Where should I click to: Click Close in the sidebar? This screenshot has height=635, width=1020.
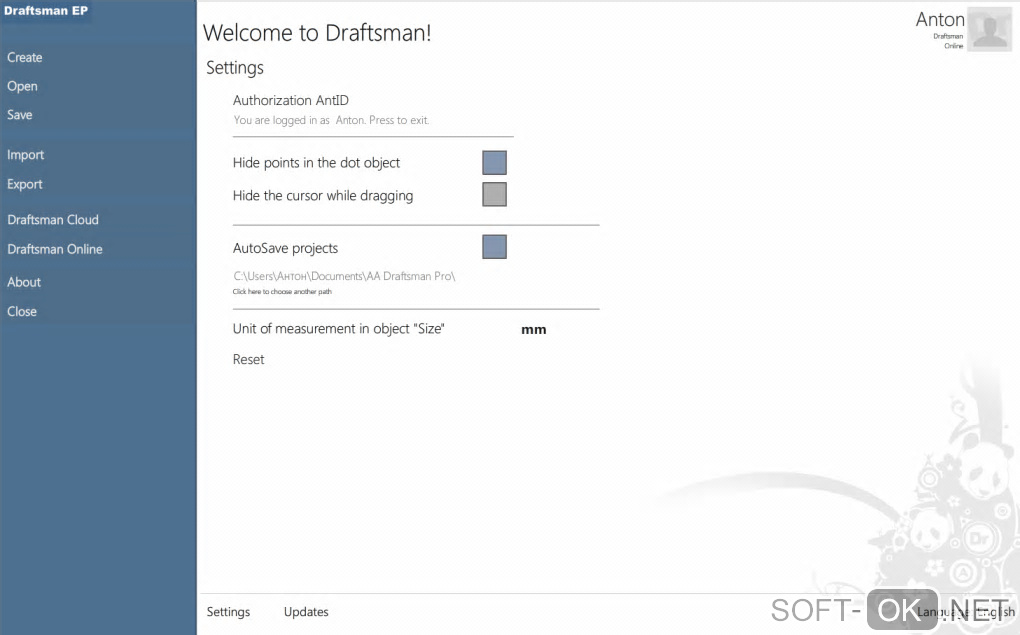(21, 312)
